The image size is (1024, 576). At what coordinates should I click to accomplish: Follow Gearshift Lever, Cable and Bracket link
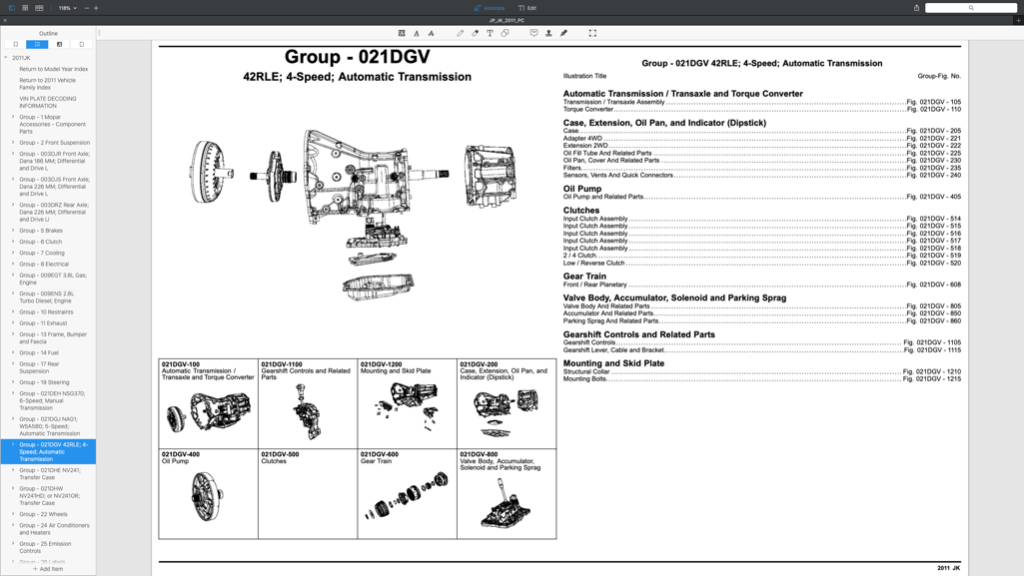point(761,350)
